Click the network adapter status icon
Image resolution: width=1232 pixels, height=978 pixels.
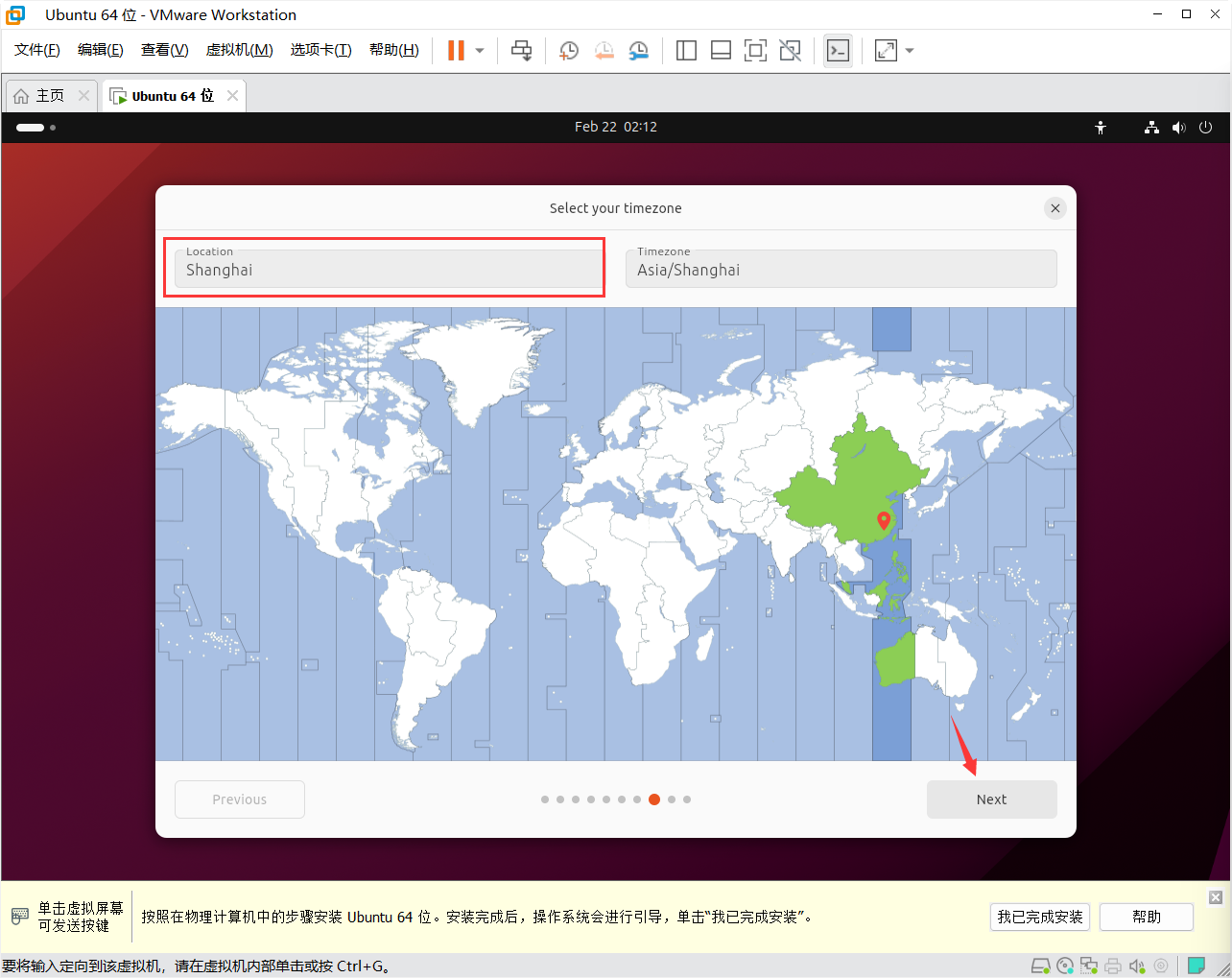coord(1089,966)
